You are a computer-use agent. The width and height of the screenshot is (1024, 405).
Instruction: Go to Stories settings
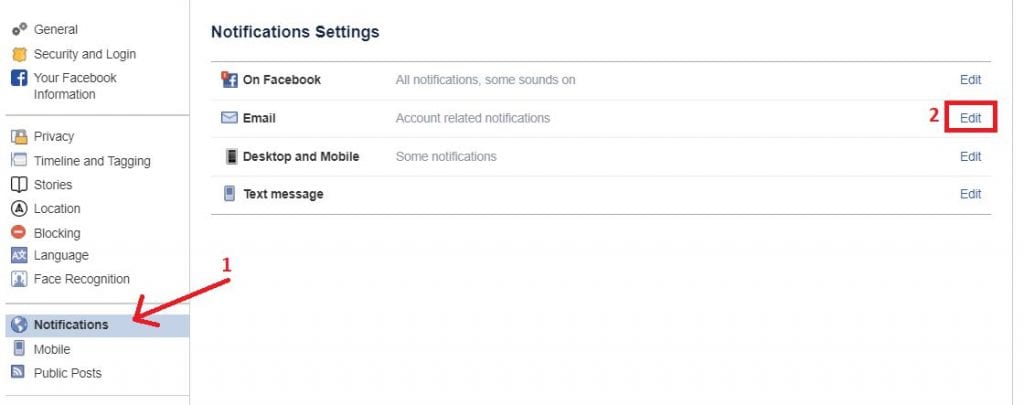[53, 185]
